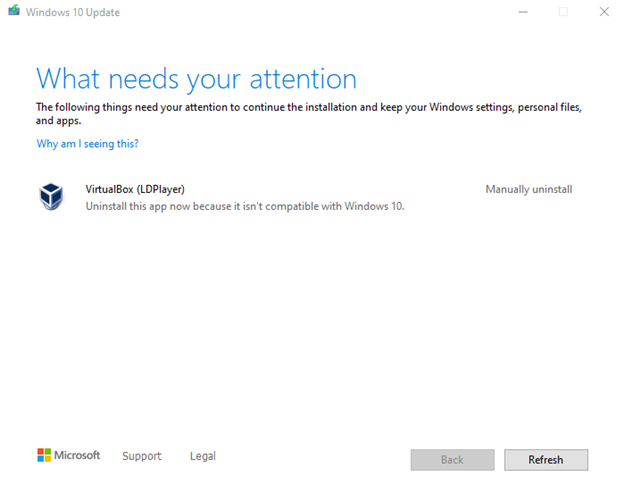Click the Refresh button

[546, 460]
